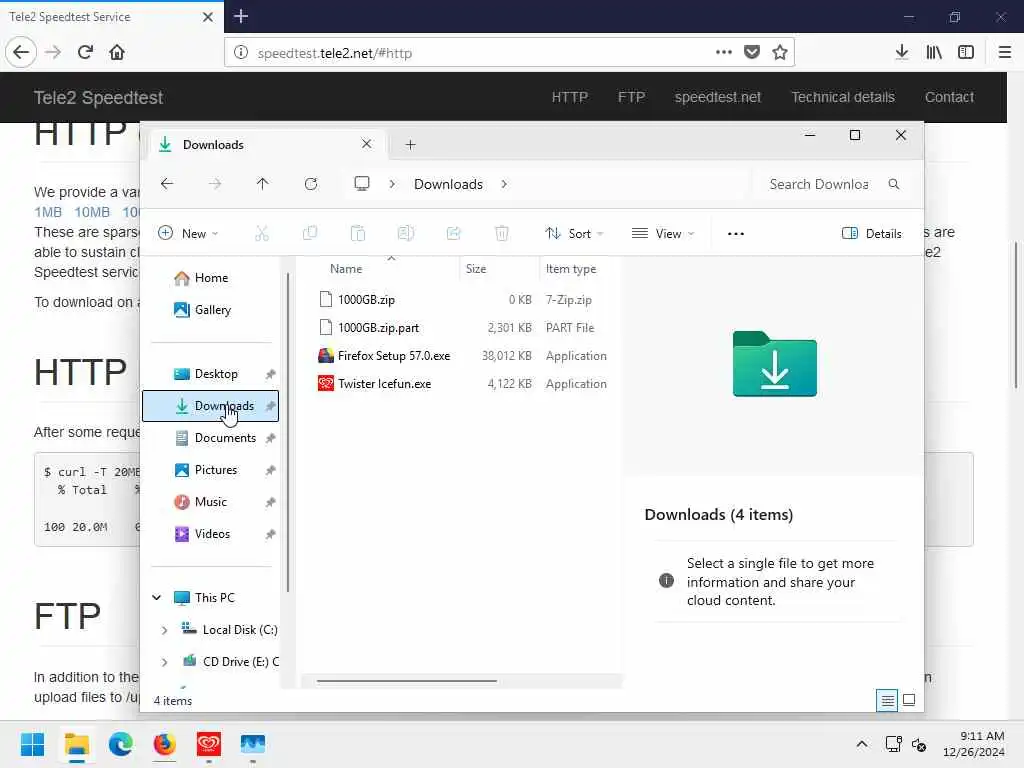
Task: Go back in File Explorer navigation
Action: coord(167,184)
